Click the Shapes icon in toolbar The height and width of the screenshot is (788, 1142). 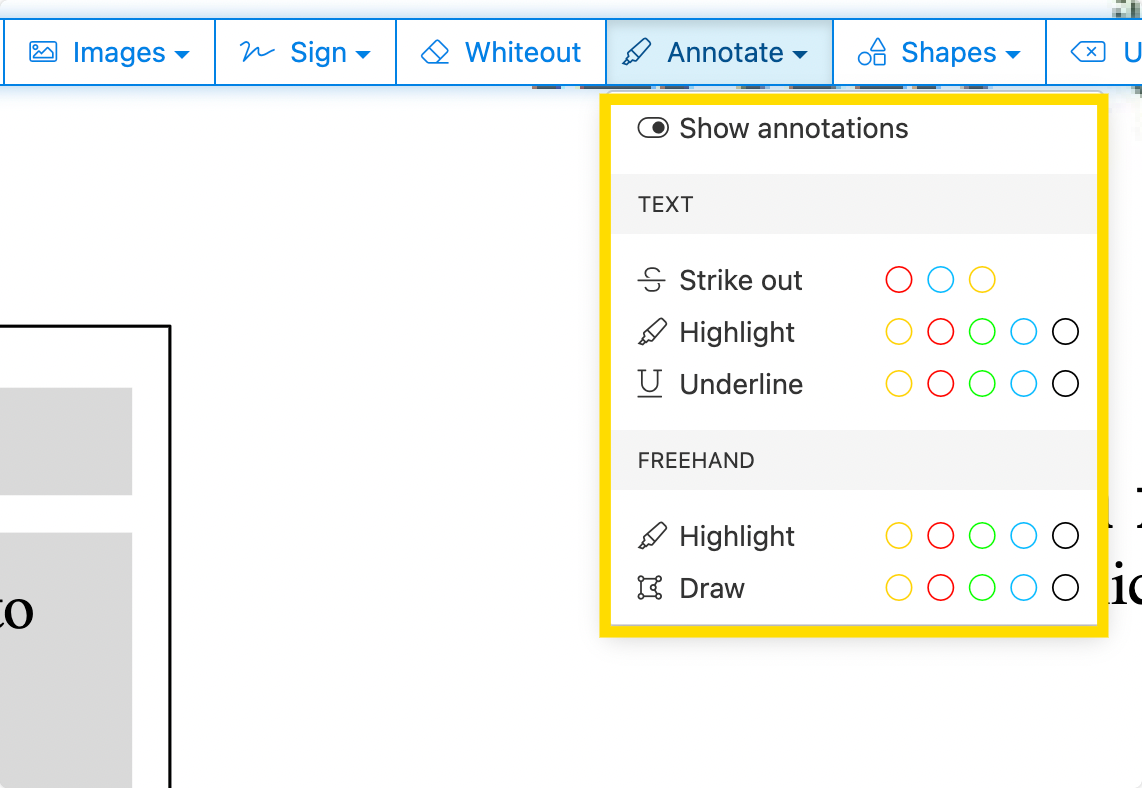[872, 52]
